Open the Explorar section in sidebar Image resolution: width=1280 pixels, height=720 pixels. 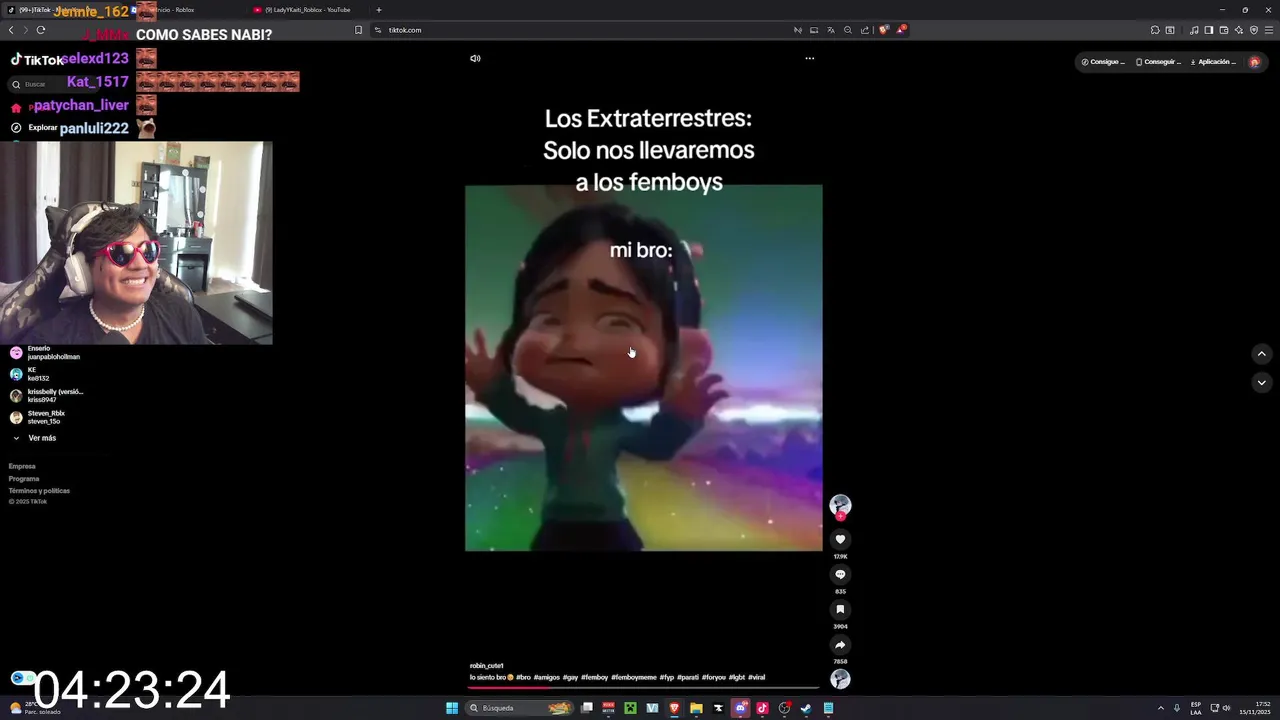[43, 128]
